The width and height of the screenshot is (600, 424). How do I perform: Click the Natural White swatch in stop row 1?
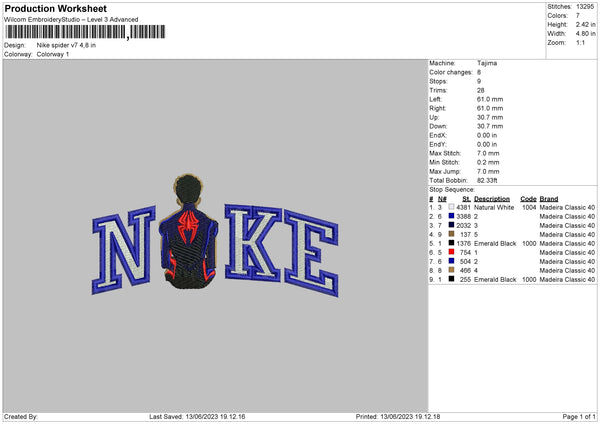(452, 207)
